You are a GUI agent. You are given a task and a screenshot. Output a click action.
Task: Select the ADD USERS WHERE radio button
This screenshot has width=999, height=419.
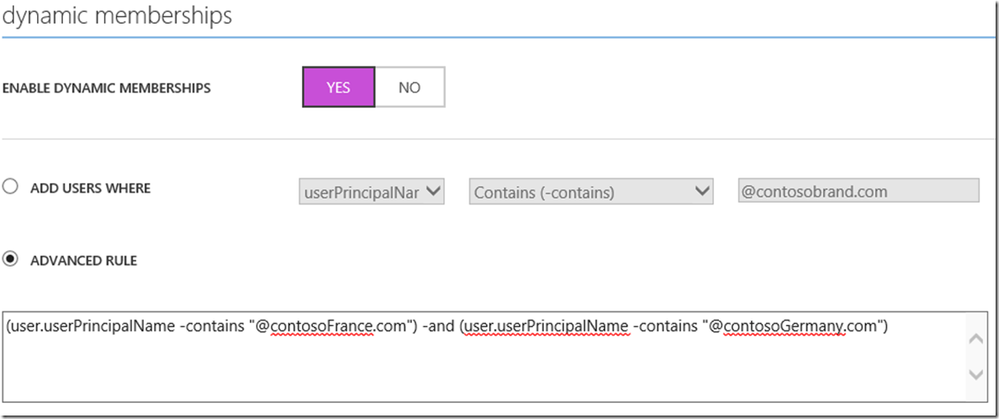[x=11, y=188]
